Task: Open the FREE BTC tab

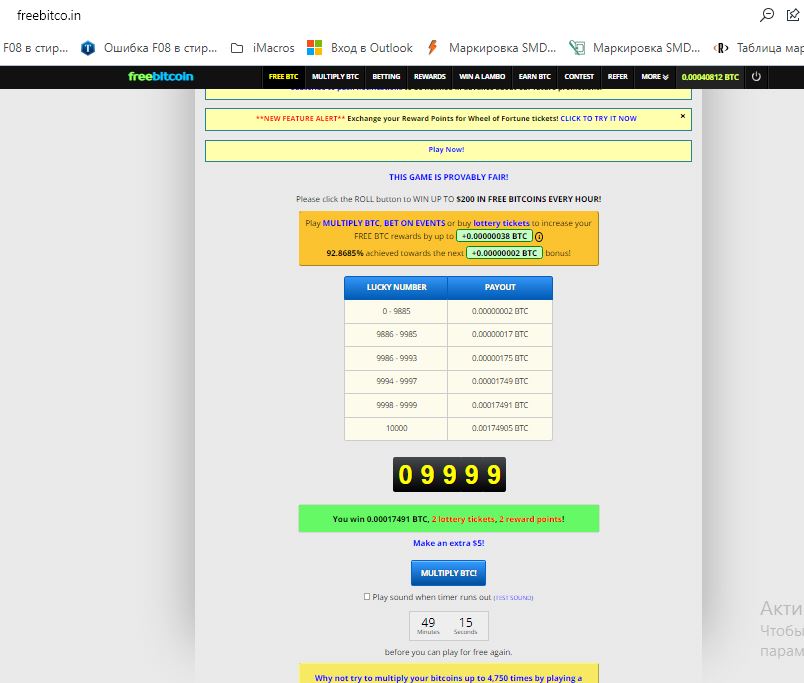Action: pos(283,76)
